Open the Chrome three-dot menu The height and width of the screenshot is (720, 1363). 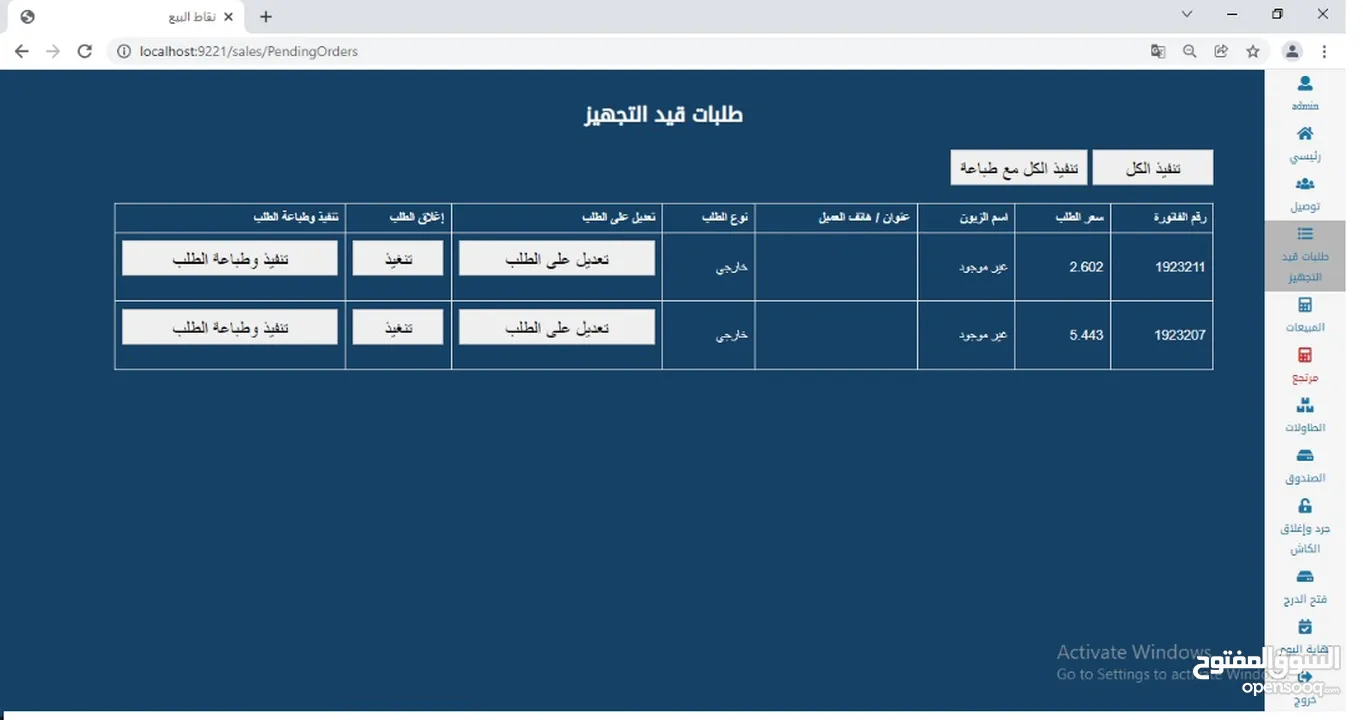click(x=1325, y=51)
